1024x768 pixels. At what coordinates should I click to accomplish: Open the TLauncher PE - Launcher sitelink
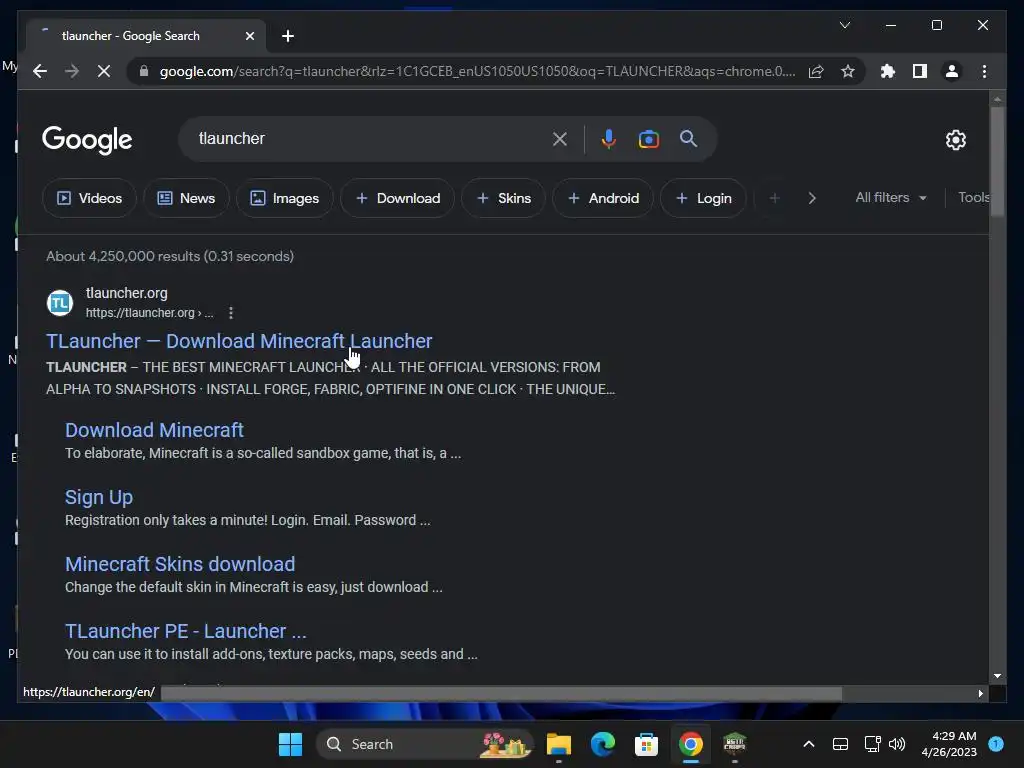pos(185,631)
